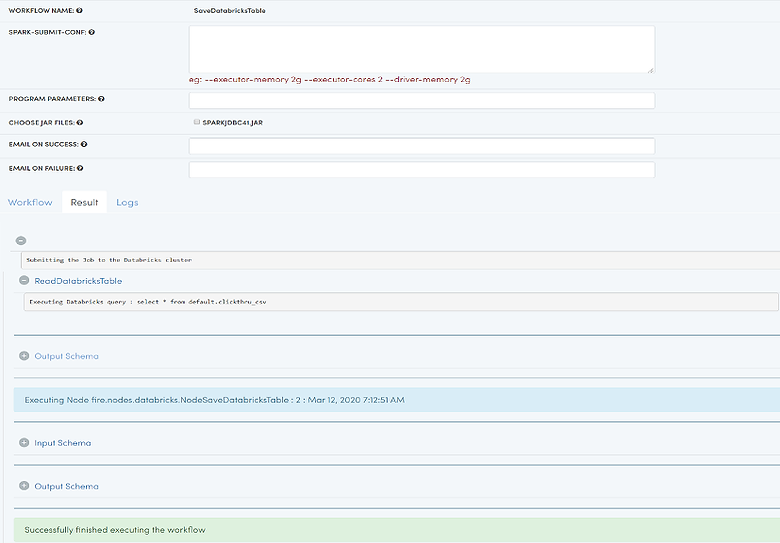Click help icon next to Workflow Name
Screen dimensions: 780x543
point(80,10)
